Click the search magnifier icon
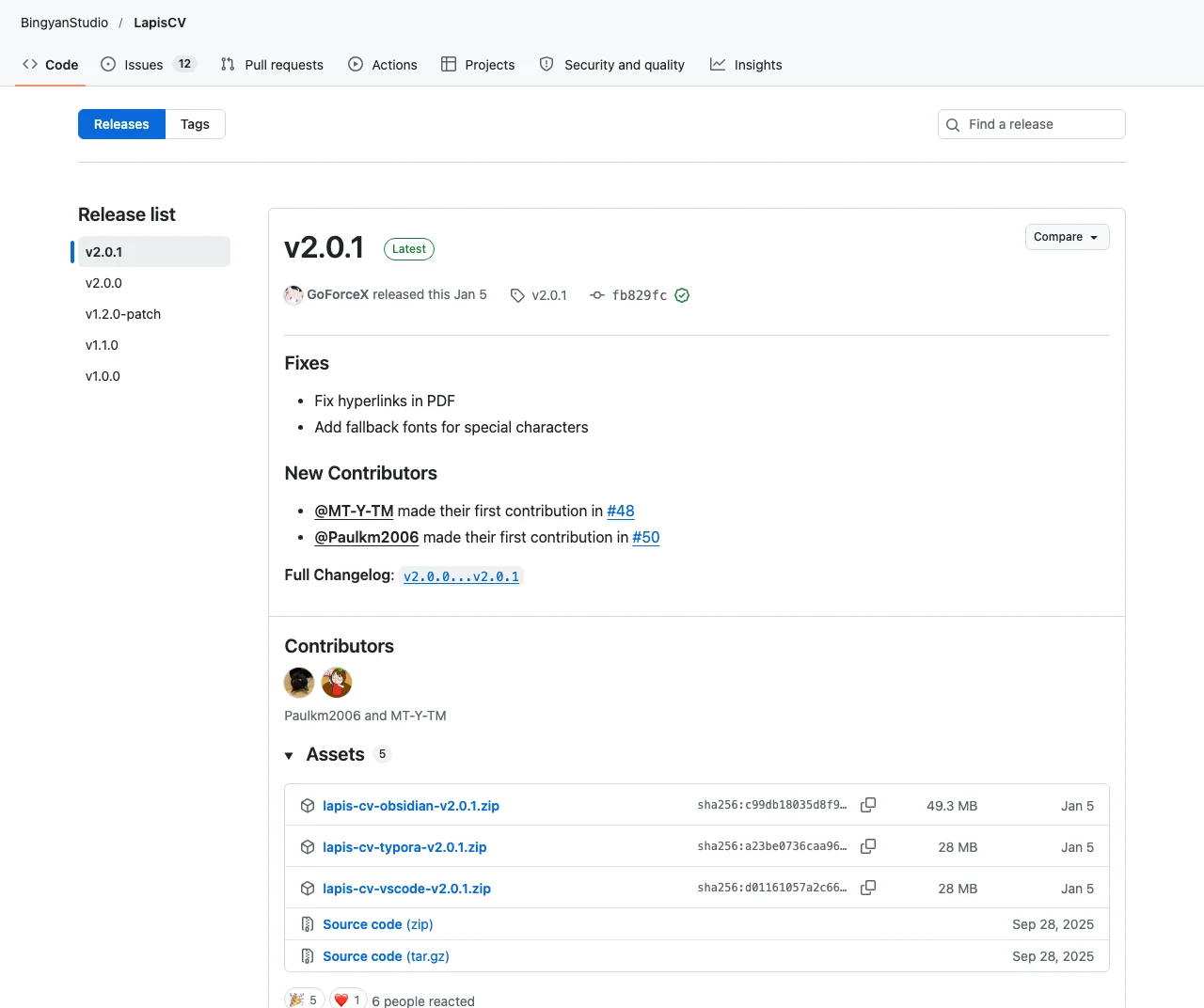The image size is (1204, 1008). pos(953,124)
